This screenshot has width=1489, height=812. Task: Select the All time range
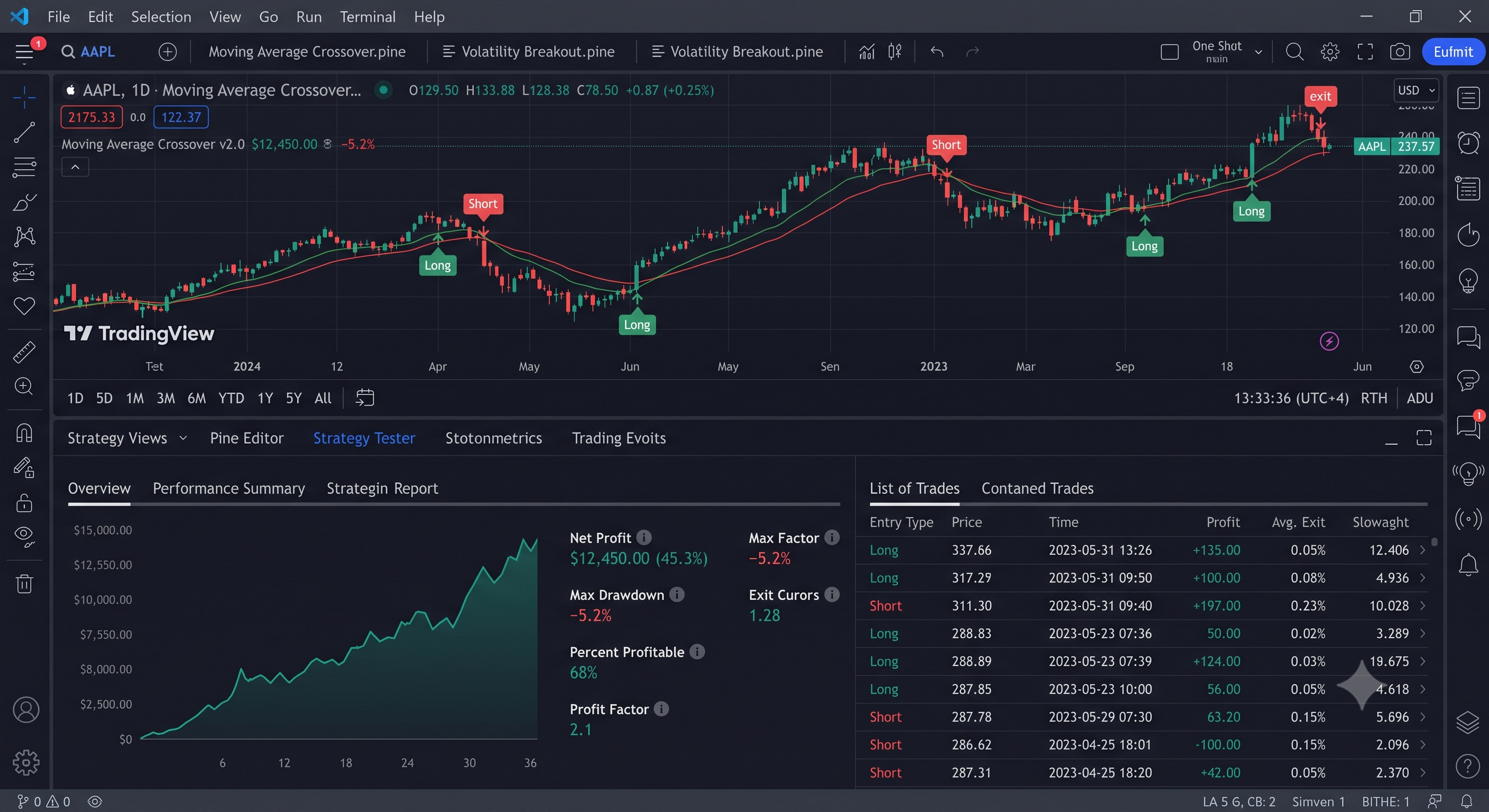pyautogui.click(x=323, y=398)
